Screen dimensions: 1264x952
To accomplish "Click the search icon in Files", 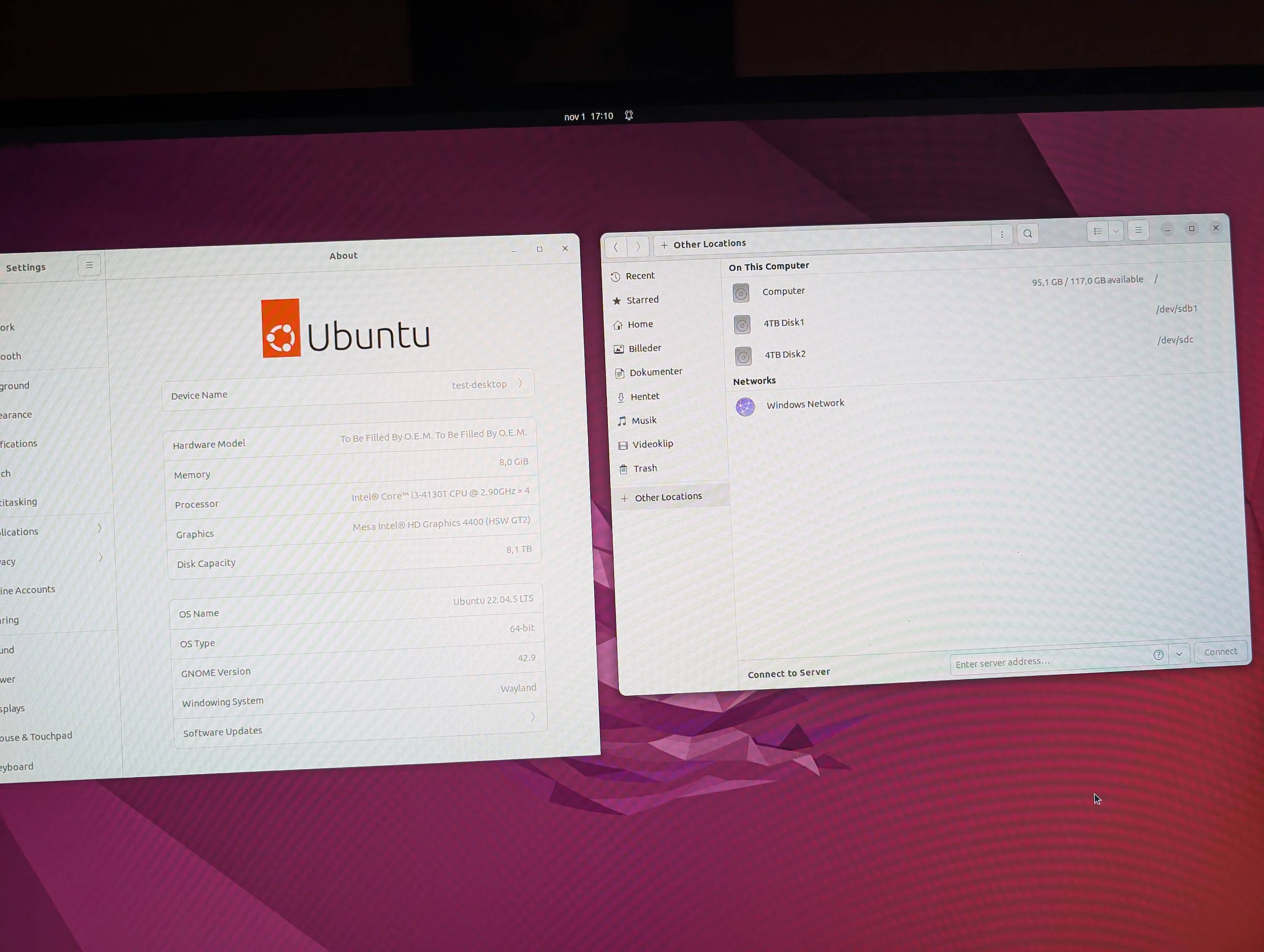I will point(1027,233).
